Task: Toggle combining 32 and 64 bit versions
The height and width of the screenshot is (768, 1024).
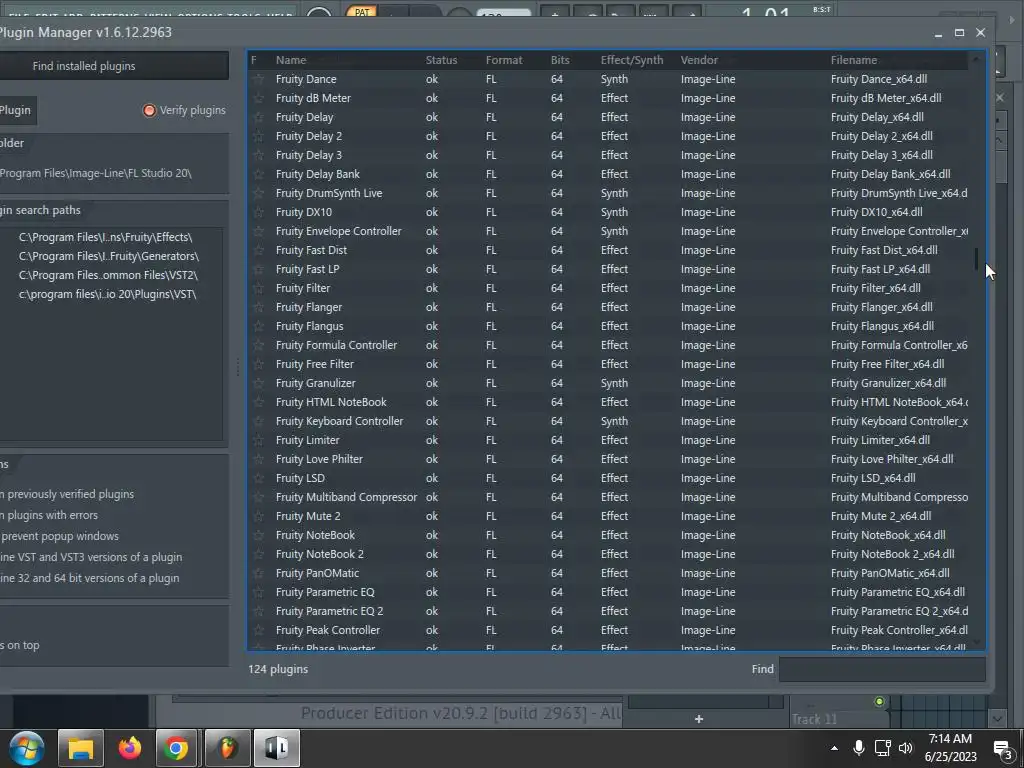Action: tap(89, 578)
